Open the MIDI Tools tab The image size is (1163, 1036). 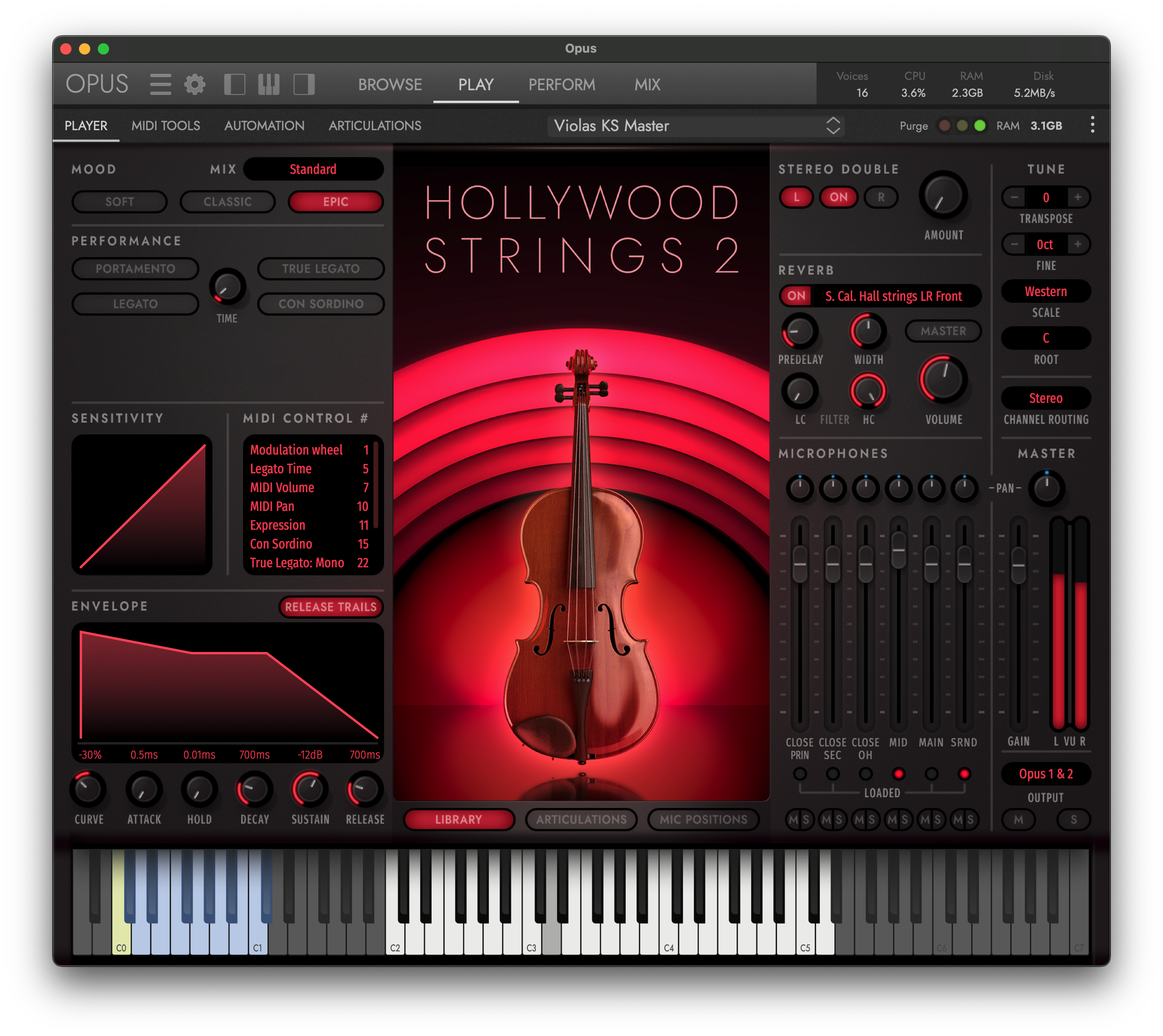coord(165,125)
